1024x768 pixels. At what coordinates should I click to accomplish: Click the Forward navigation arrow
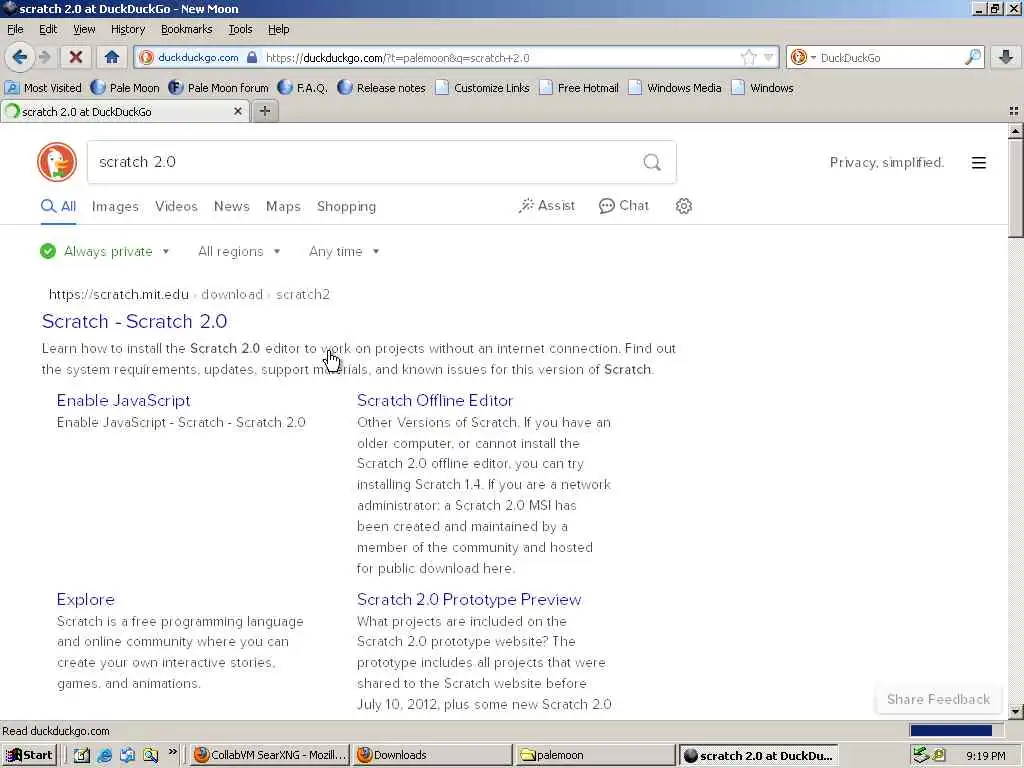44,57
